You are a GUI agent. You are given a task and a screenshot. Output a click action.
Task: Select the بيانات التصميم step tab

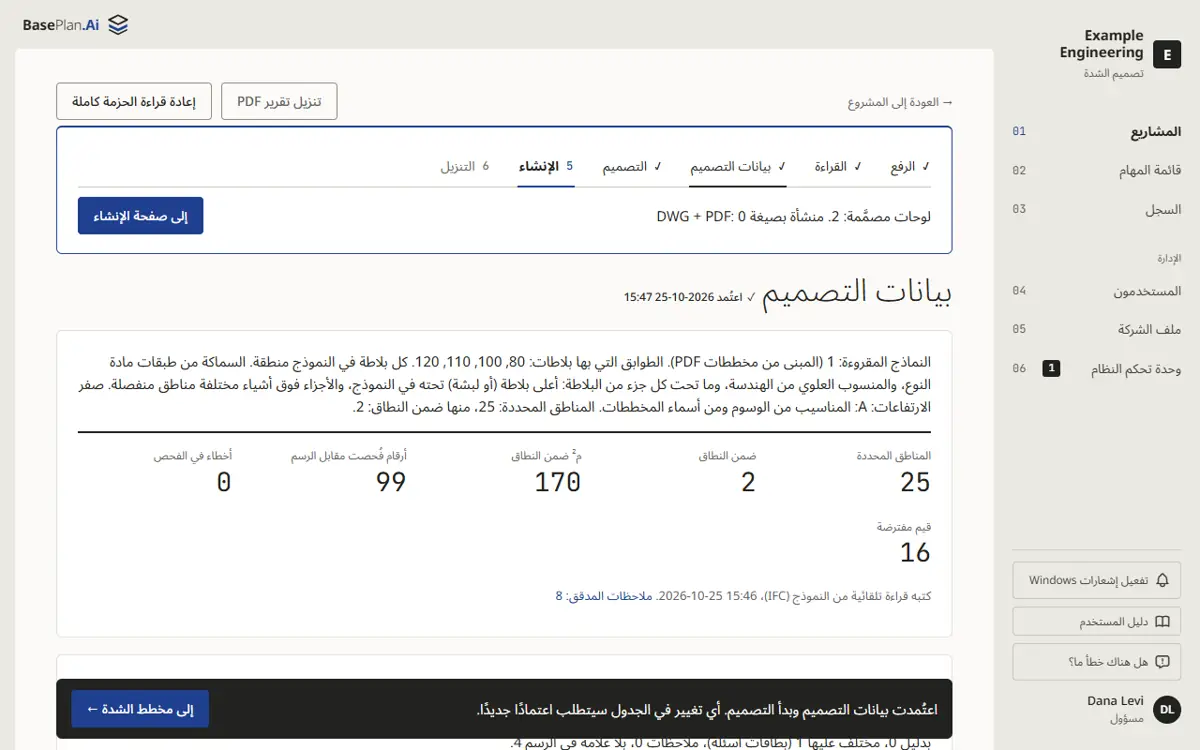[x=738, y=167]
